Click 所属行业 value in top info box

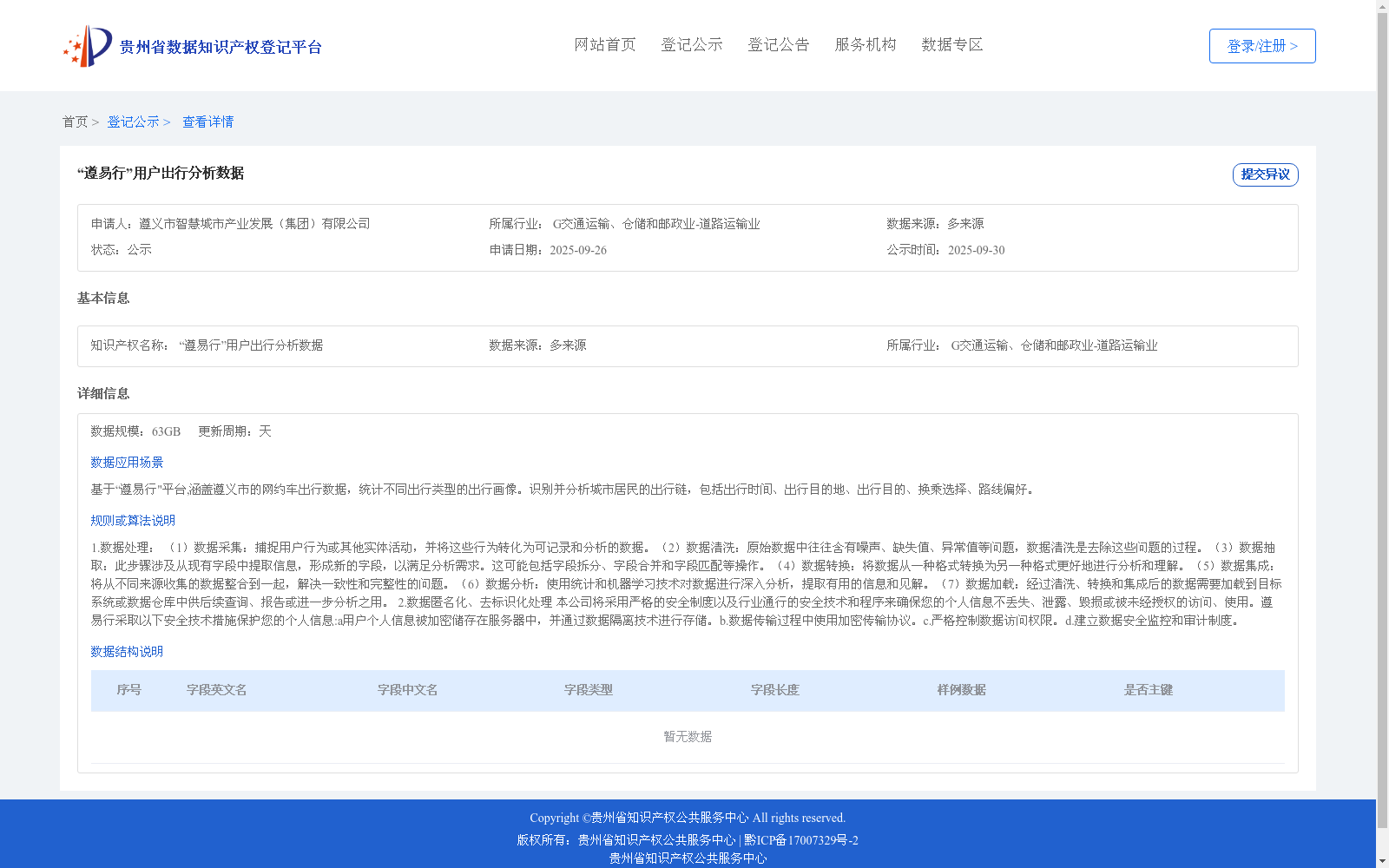pyautogui.click(x=656, y=224)
